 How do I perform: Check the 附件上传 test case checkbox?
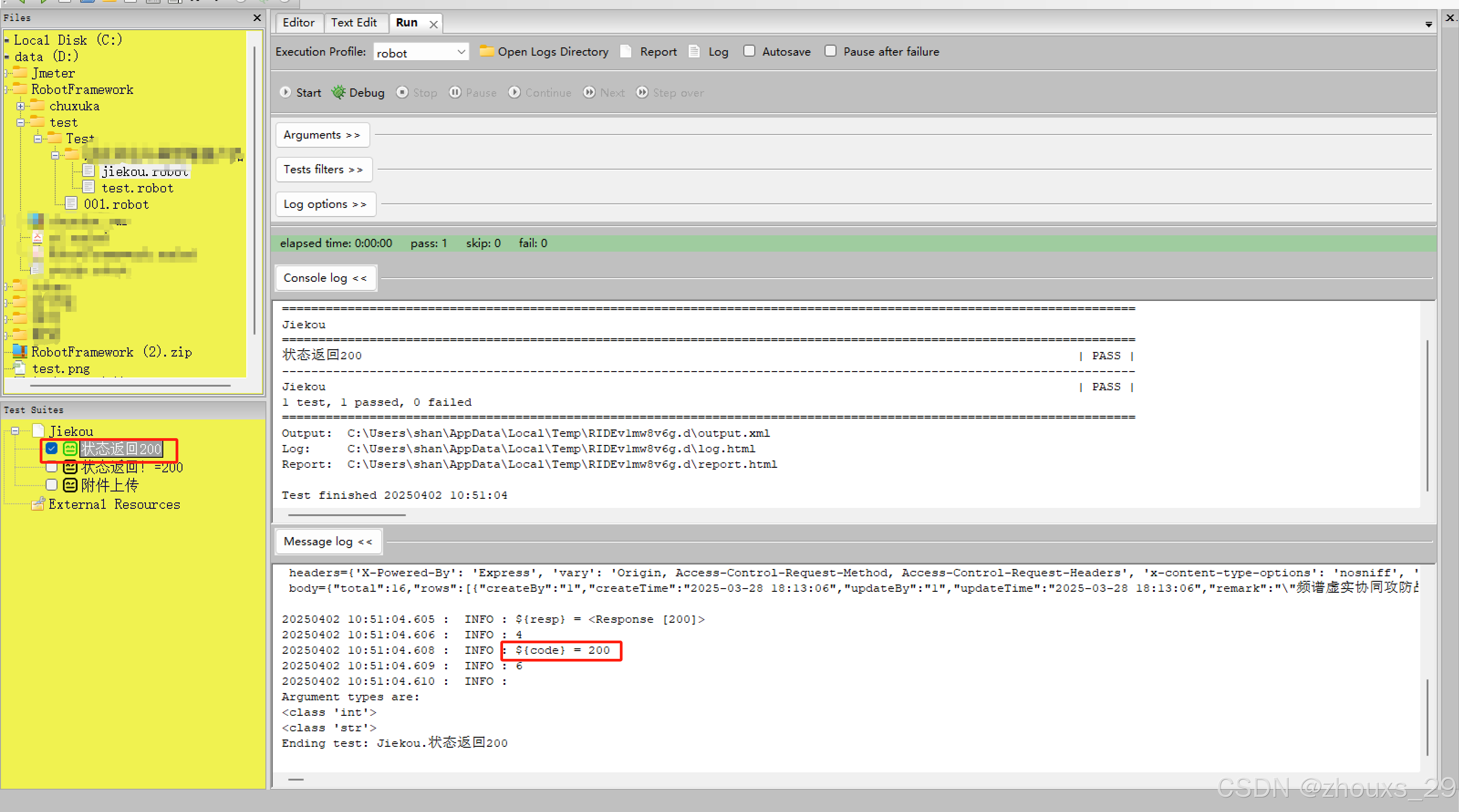(x=52, y=485)
